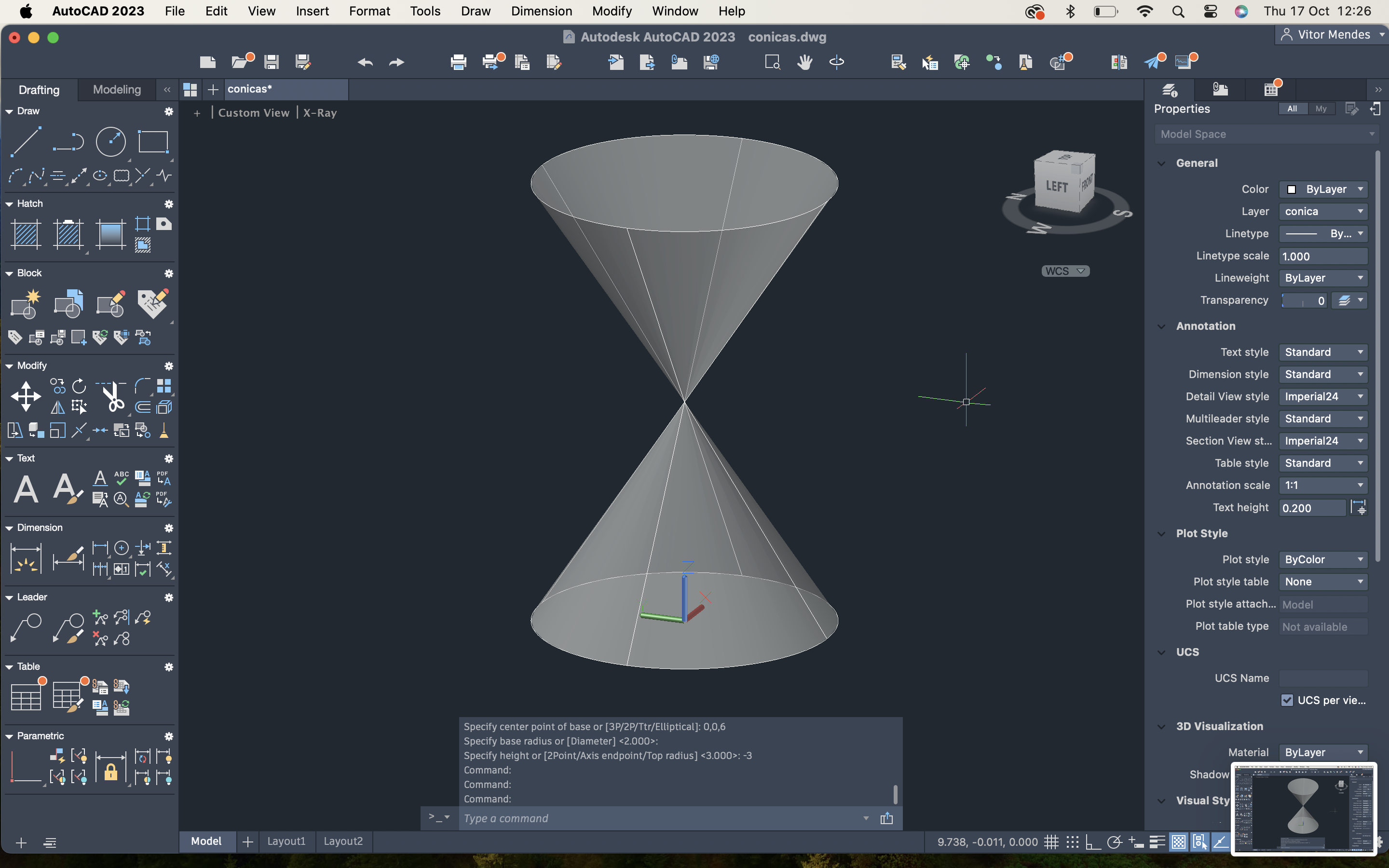This screenshot has width=1389, height=868.
Task: Toggle UCS per viewport checkbox
Action: (x=1287, y=700)
